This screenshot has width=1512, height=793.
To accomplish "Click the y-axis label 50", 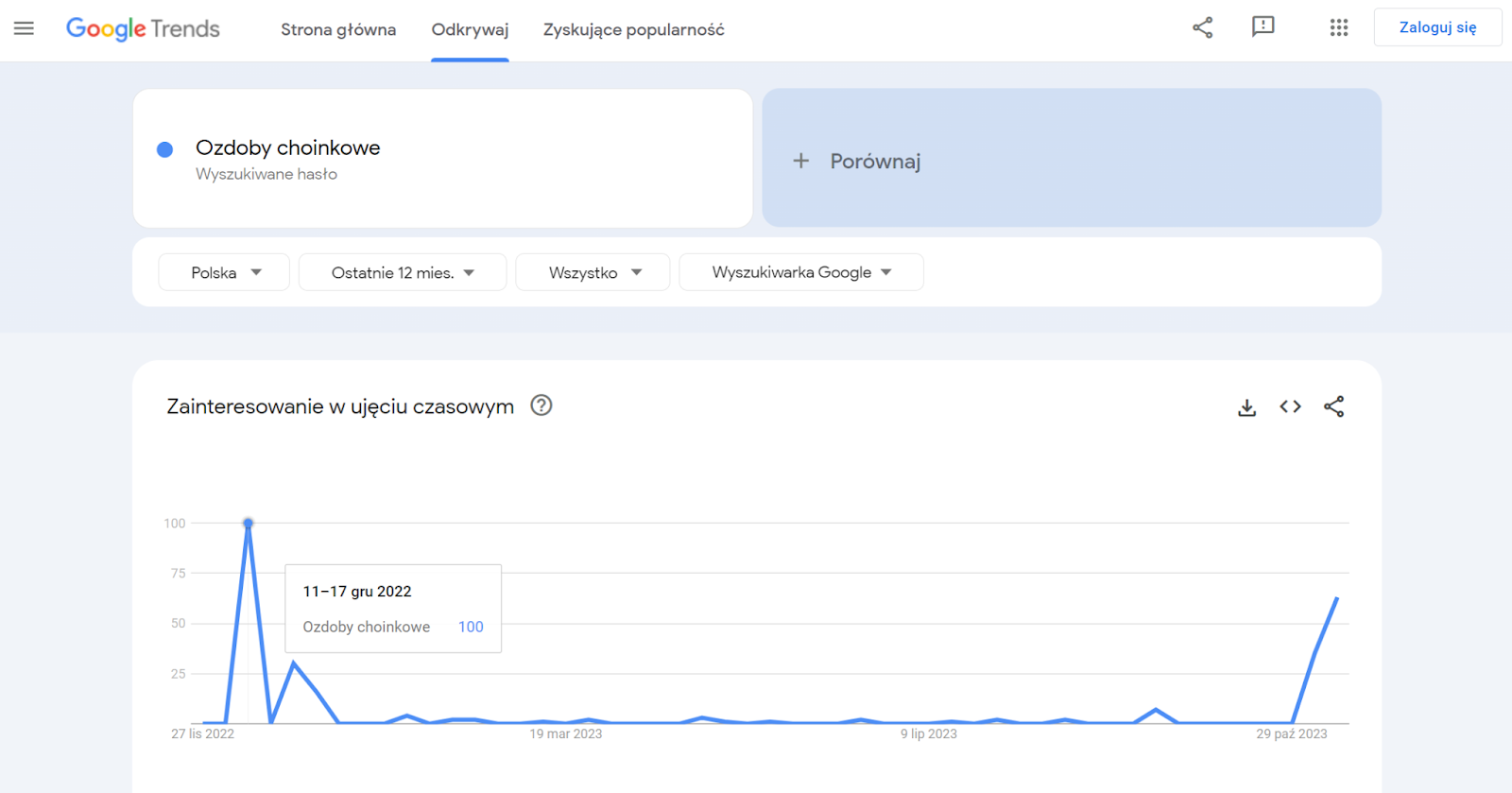I will click(178, 623).
